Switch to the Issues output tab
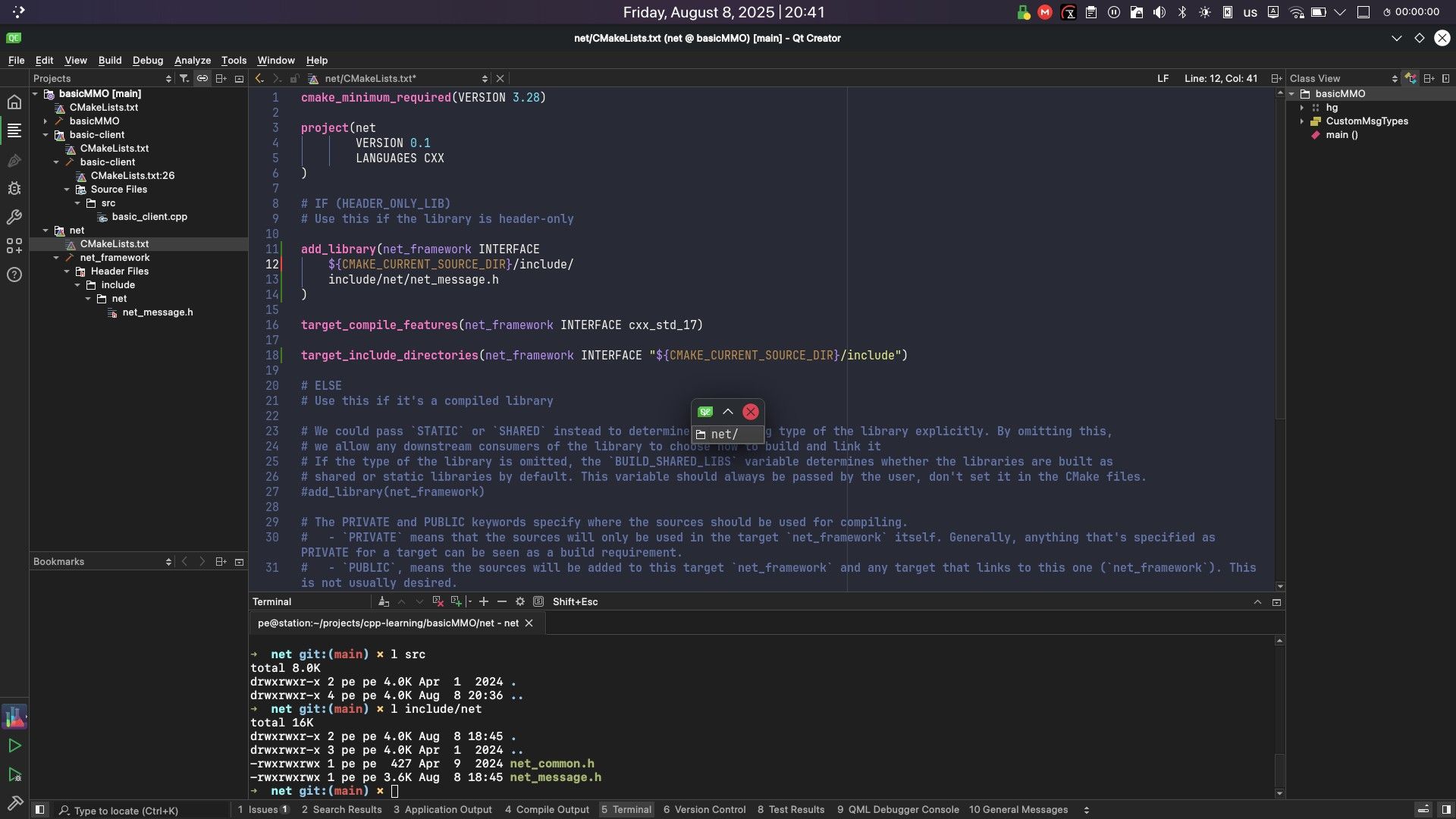 pyautogui.click(x=263, y=810)
